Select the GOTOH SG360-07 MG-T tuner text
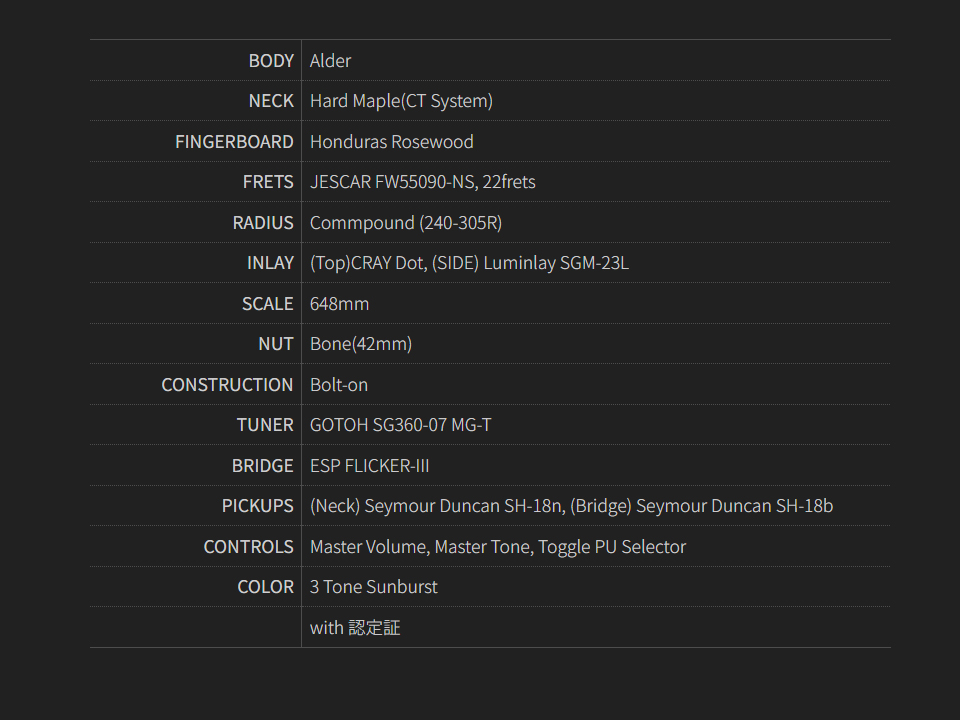960x720 pixels. [x=400, y=425]
